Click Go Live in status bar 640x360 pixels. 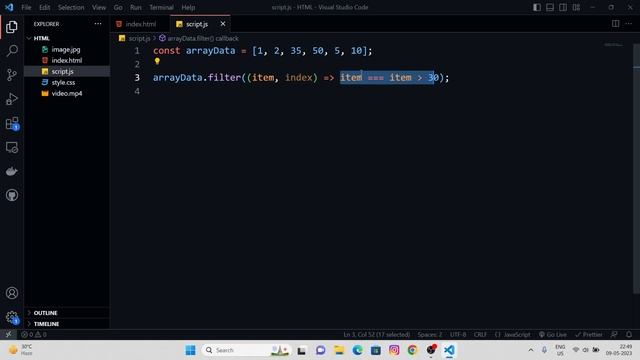(553, 334)
